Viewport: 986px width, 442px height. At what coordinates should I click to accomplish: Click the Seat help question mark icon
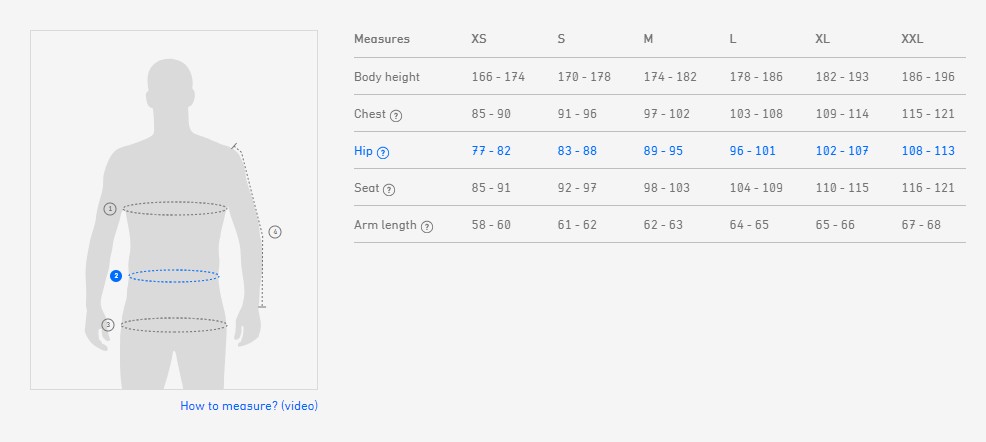tap(389, 189)
